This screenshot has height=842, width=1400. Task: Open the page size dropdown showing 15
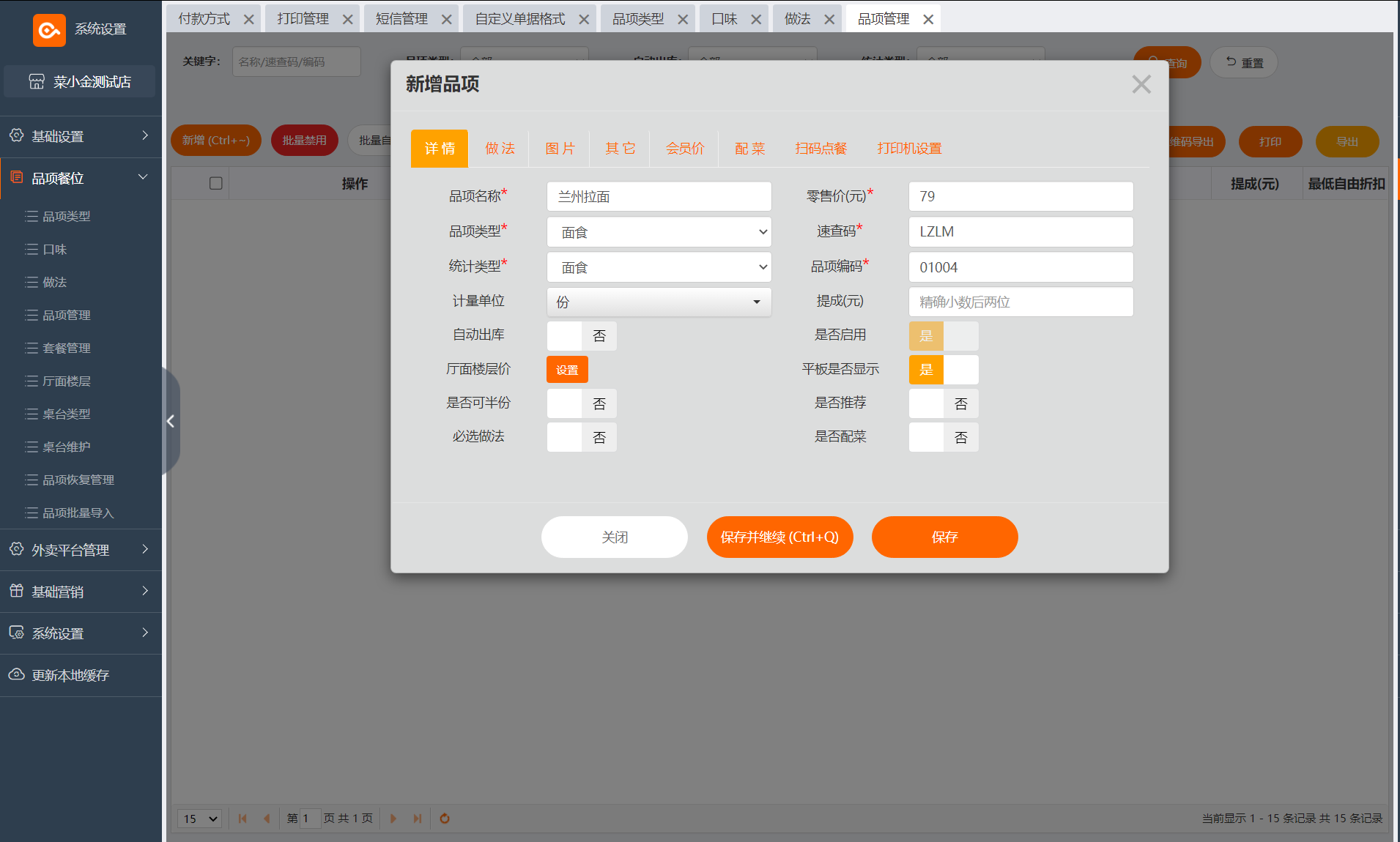coord(200,819)
